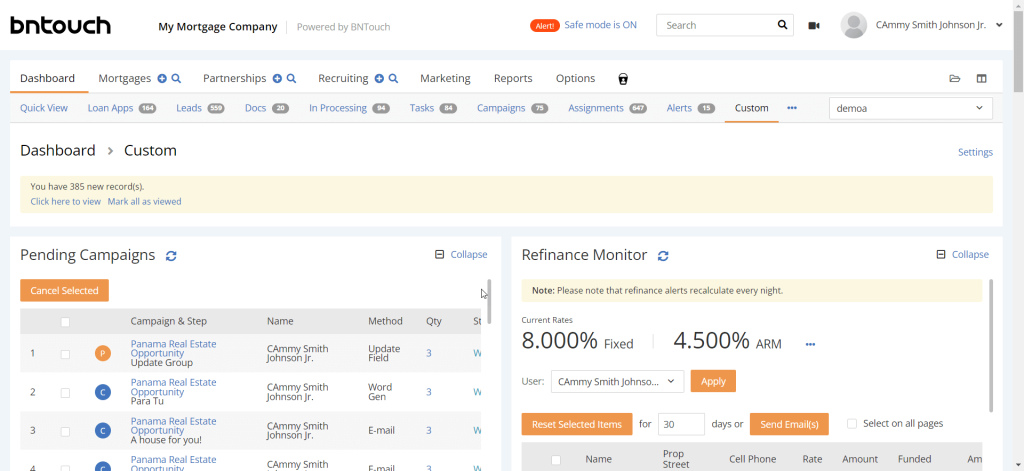Search partnerships with magnifier icon
Viewport: 1024px width, 471px height.
click(292, 78)
